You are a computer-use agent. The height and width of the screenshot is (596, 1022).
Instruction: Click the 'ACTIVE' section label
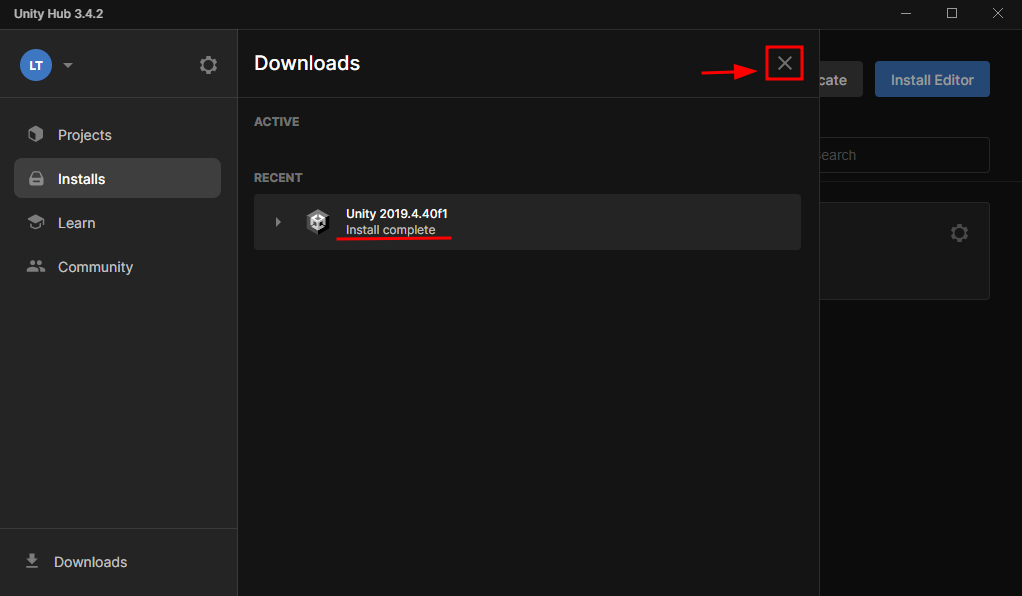click(277, 122)
